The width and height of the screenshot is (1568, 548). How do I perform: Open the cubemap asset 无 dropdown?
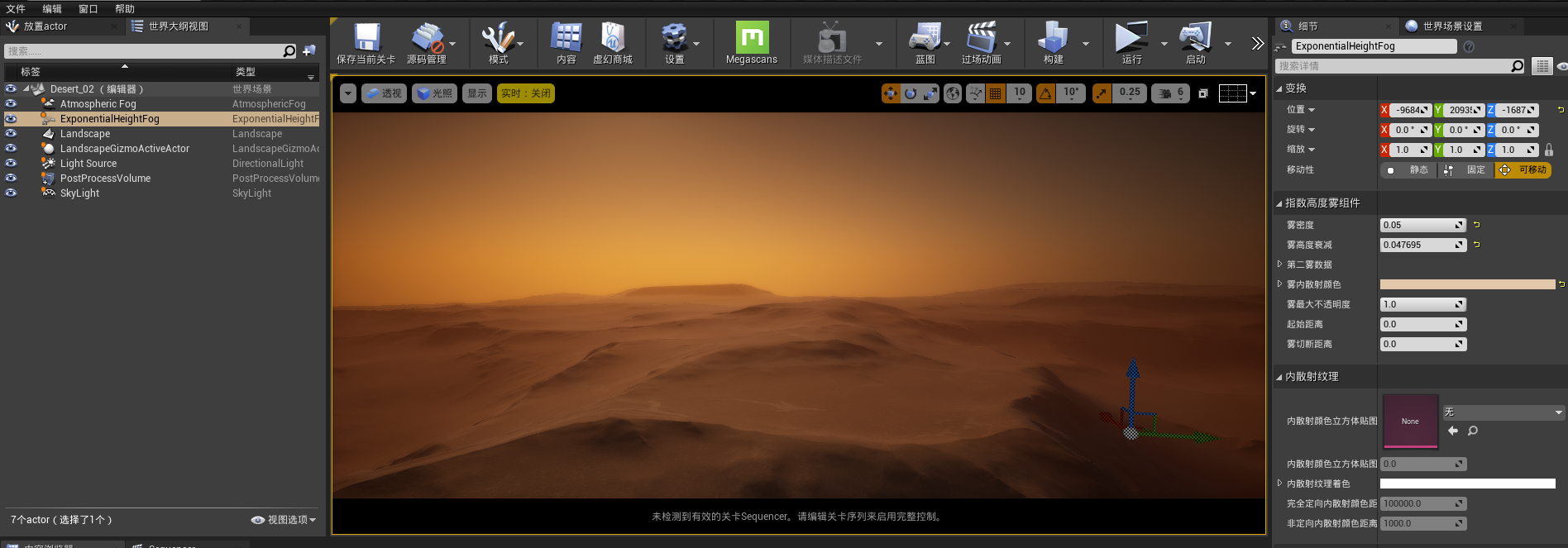click(x=1503, y=412)
